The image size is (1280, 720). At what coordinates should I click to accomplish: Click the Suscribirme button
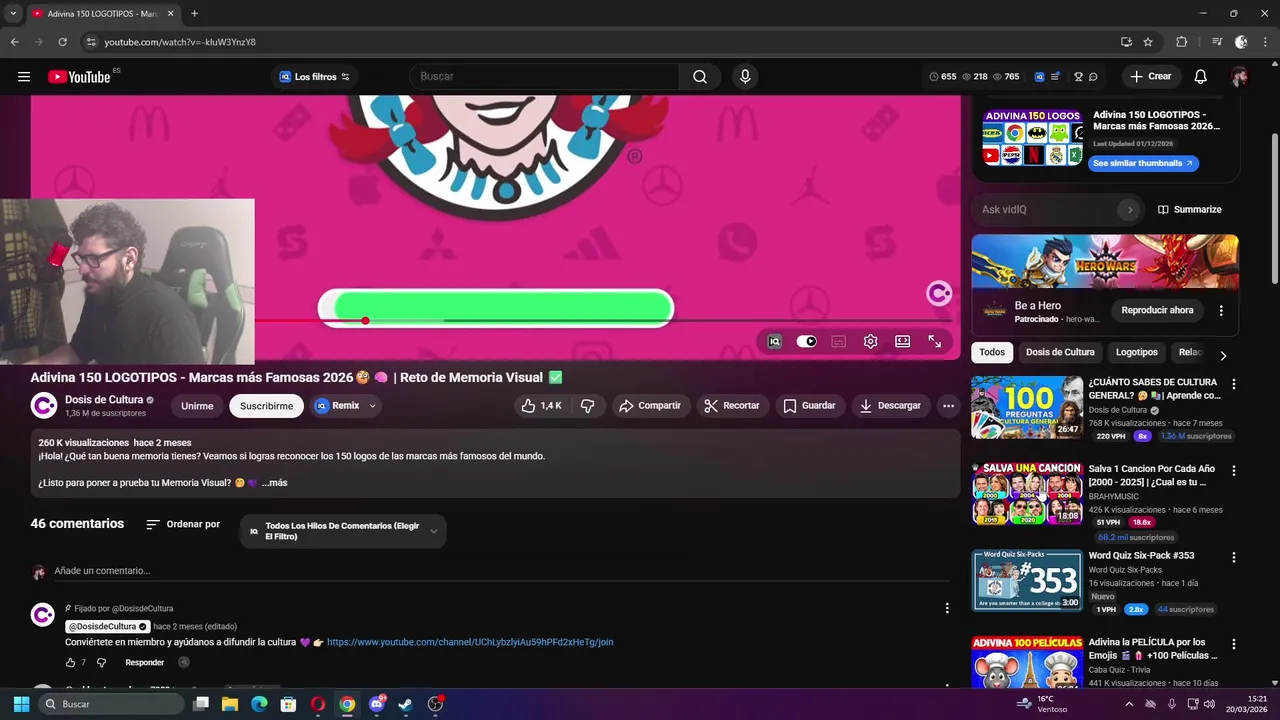click(x=266, y=406)
